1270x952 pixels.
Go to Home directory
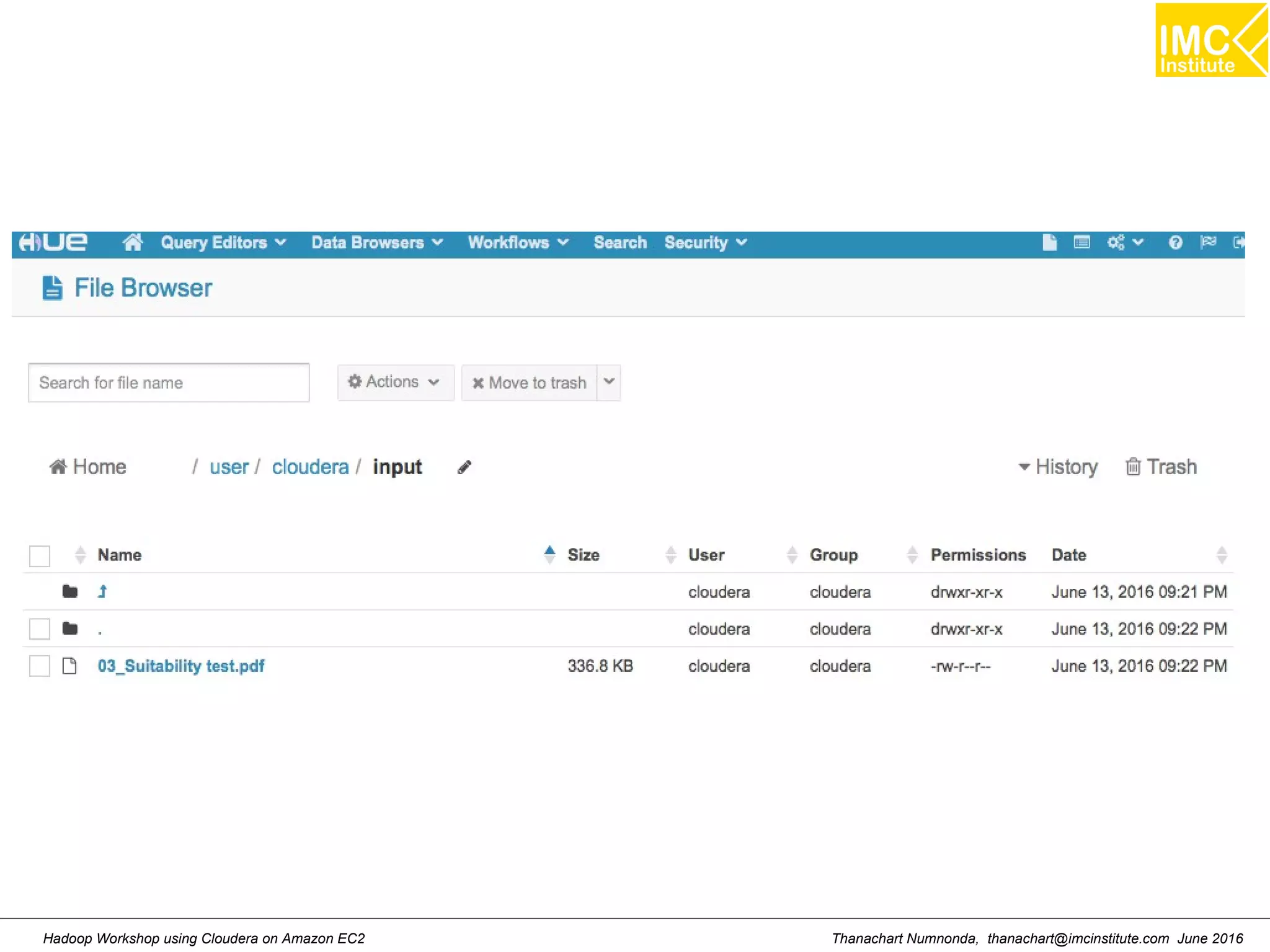pyautogui.click(x=87, y=467)
